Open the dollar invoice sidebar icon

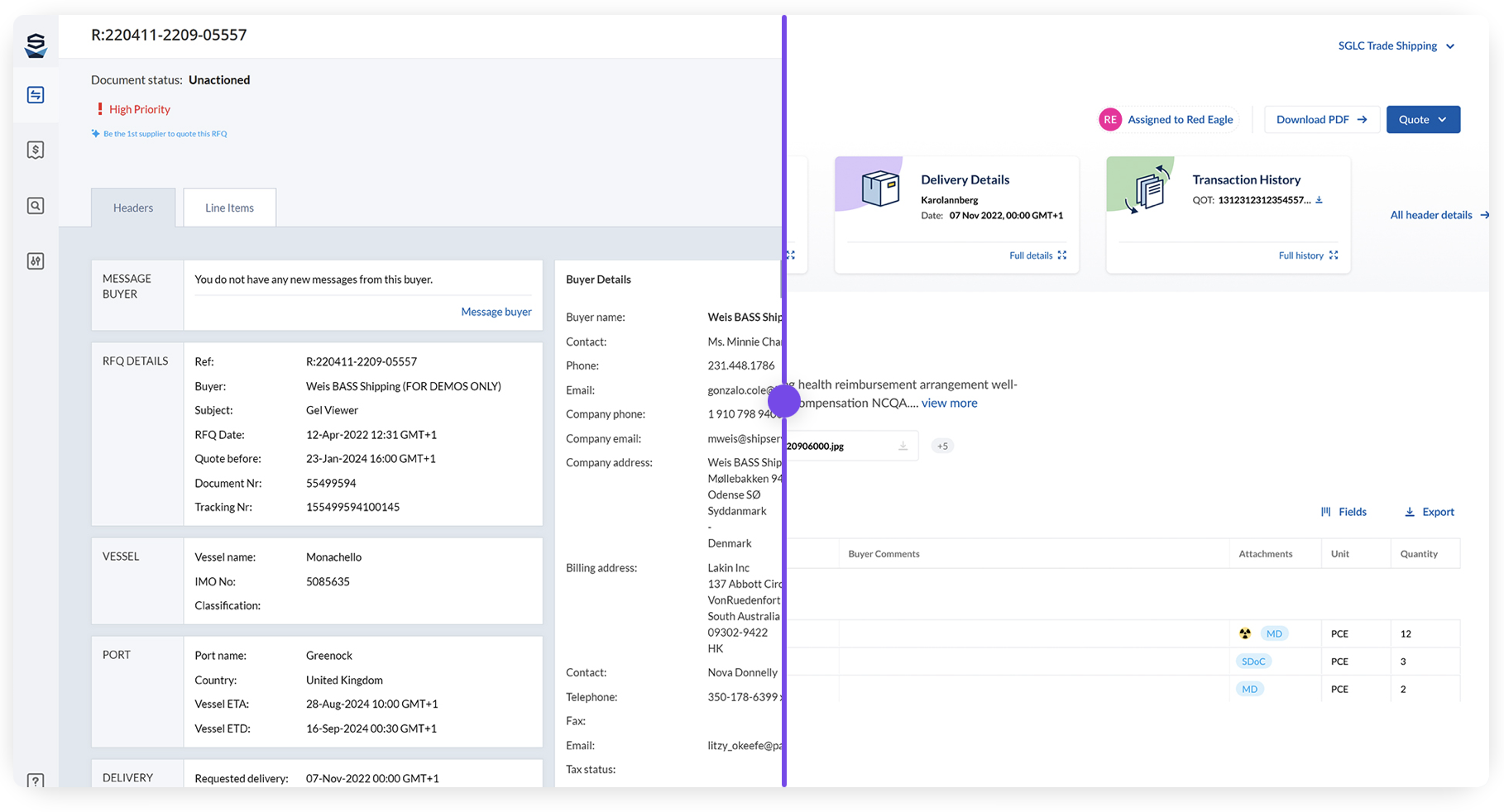click(x=36, y=150)
